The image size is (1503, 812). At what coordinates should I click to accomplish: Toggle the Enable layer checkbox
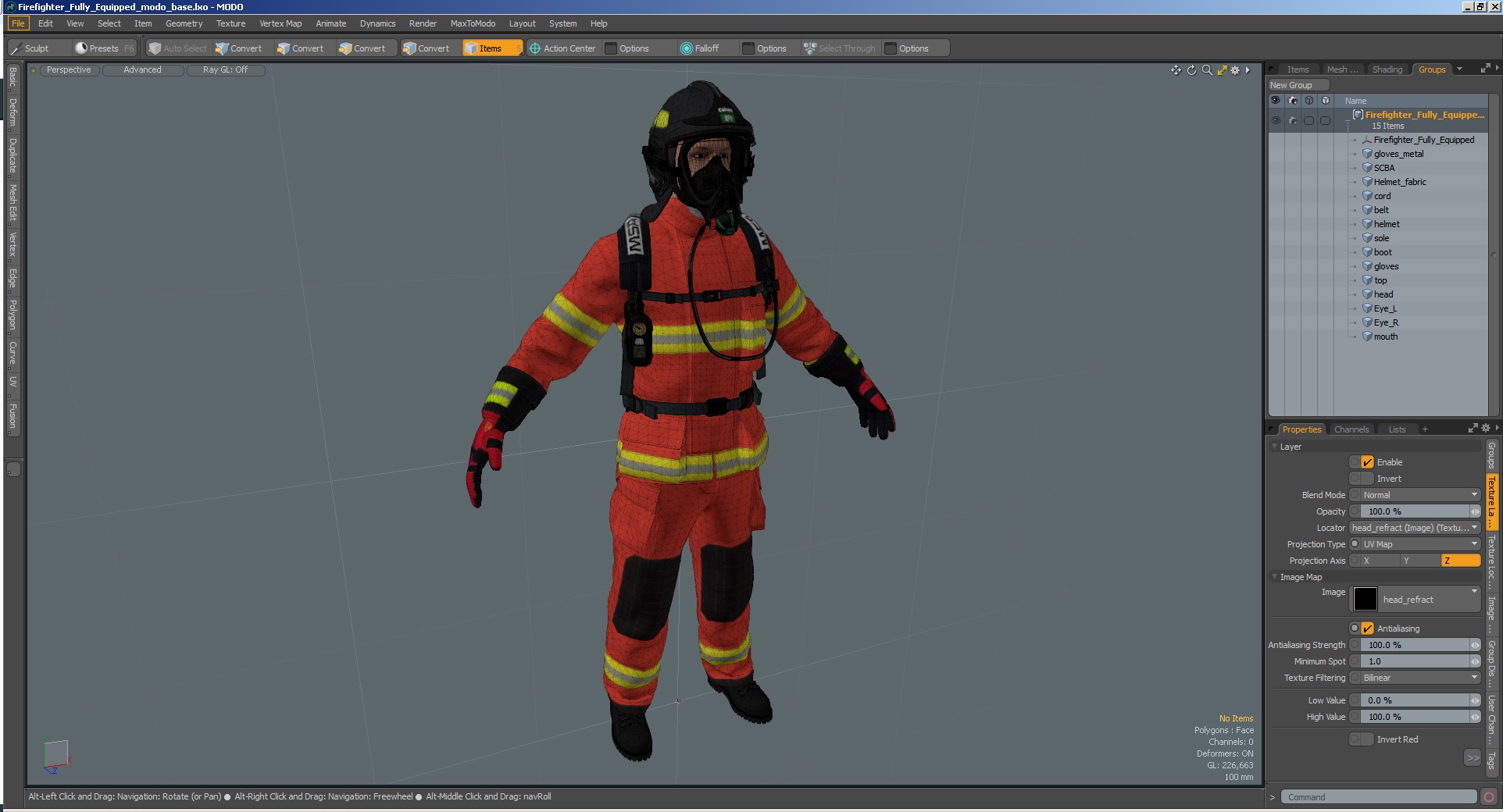pyautogui.click(x=1367, y=462)
